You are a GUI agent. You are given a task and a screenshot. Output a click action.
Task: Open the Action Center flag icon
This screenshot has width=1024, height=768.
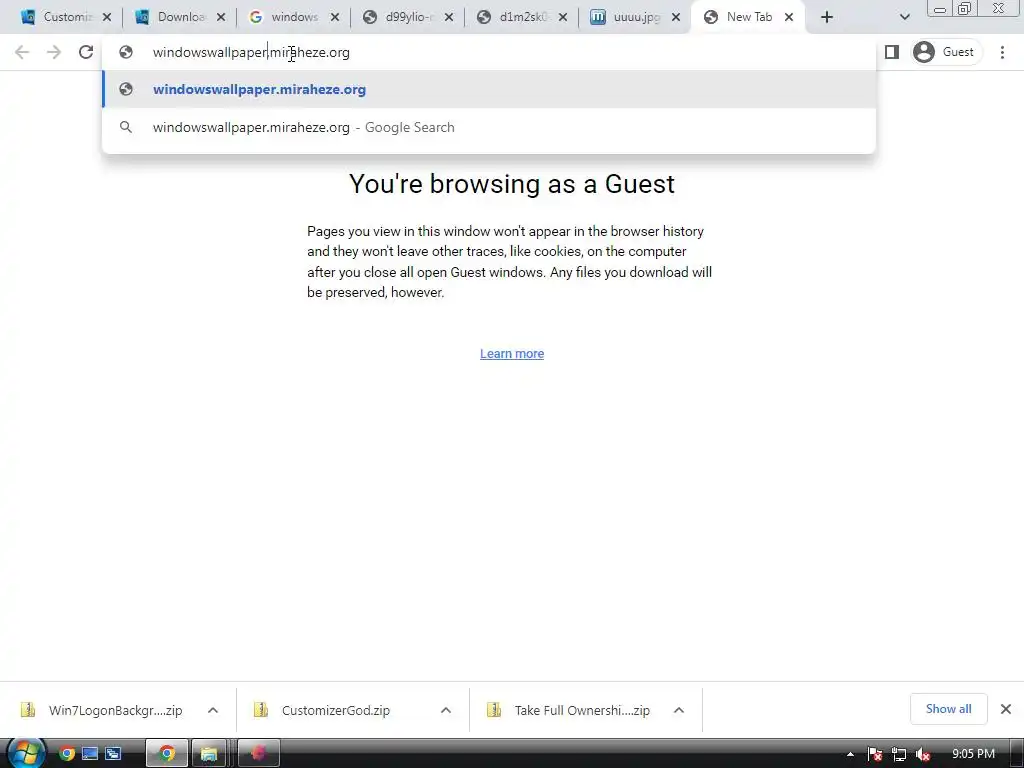click(x=875, y=755)
